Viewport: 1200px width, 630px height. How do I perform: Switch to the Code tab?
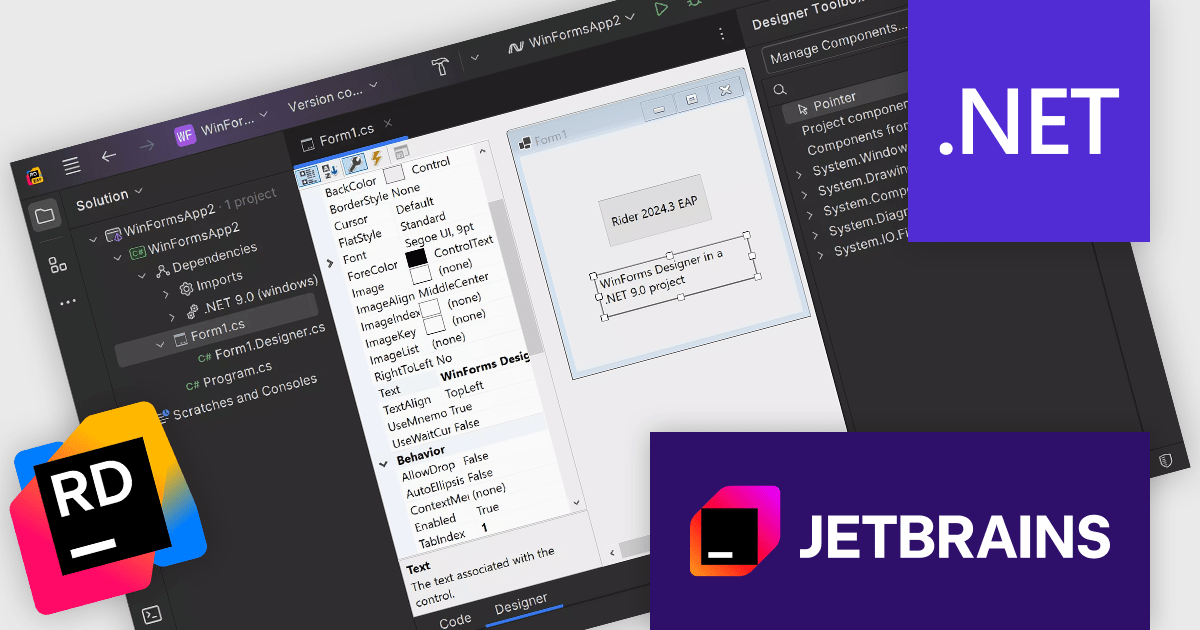(455, 620)
